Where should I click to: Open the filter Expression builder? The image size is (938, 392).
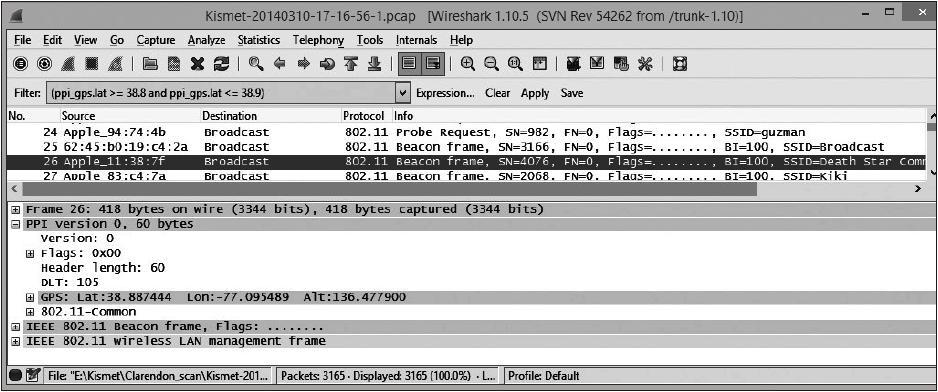click(x=445, y=93)
